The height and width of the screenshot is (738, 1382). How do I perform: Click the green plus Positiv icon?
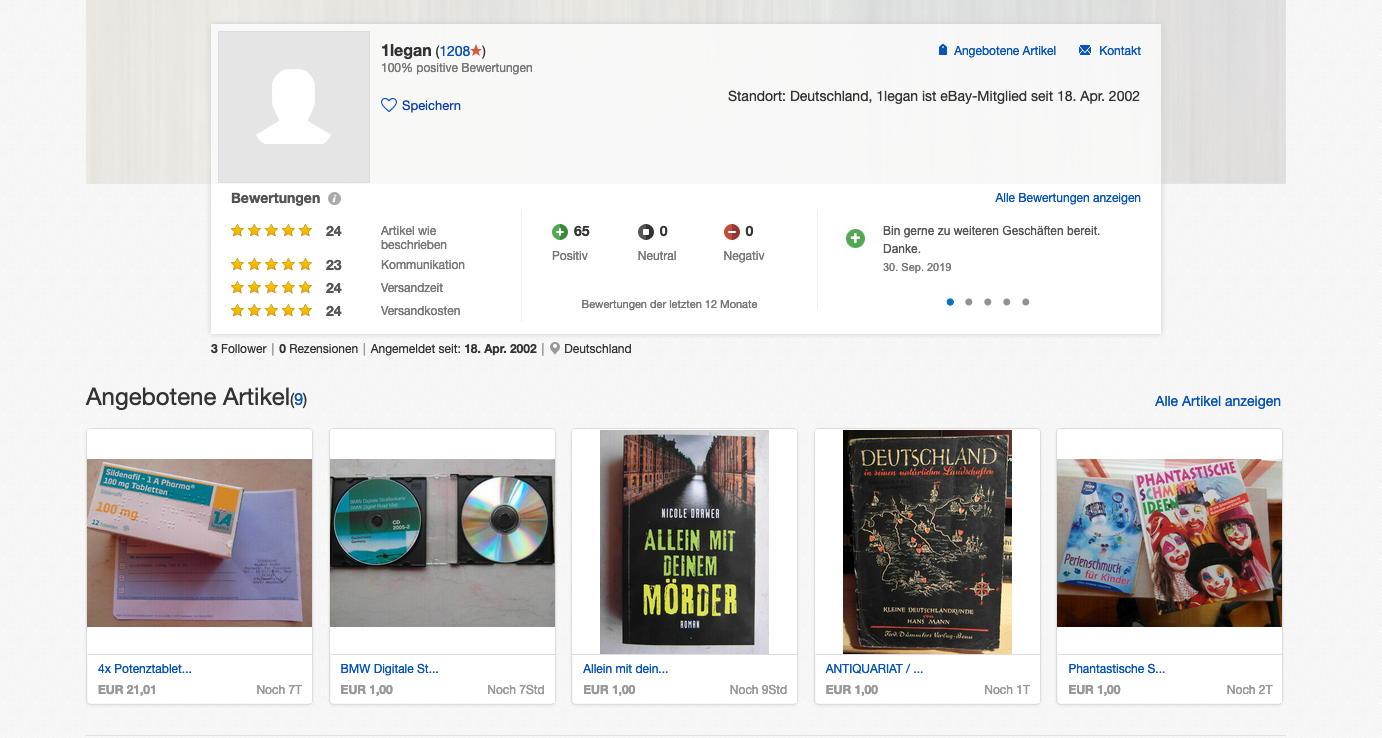pos(560,232)
